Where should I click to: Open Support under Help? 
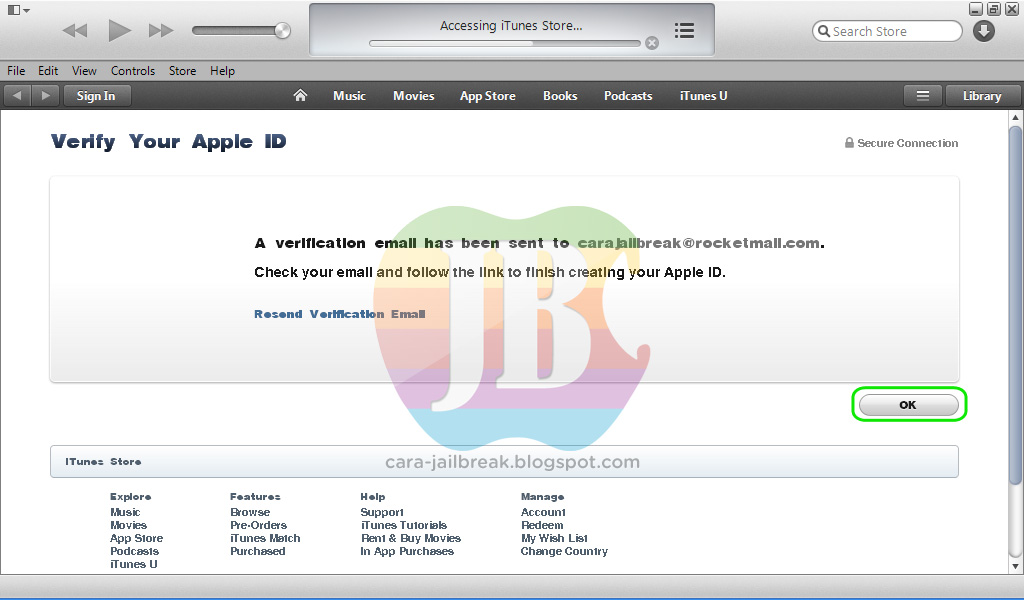[x=382, y=512]
